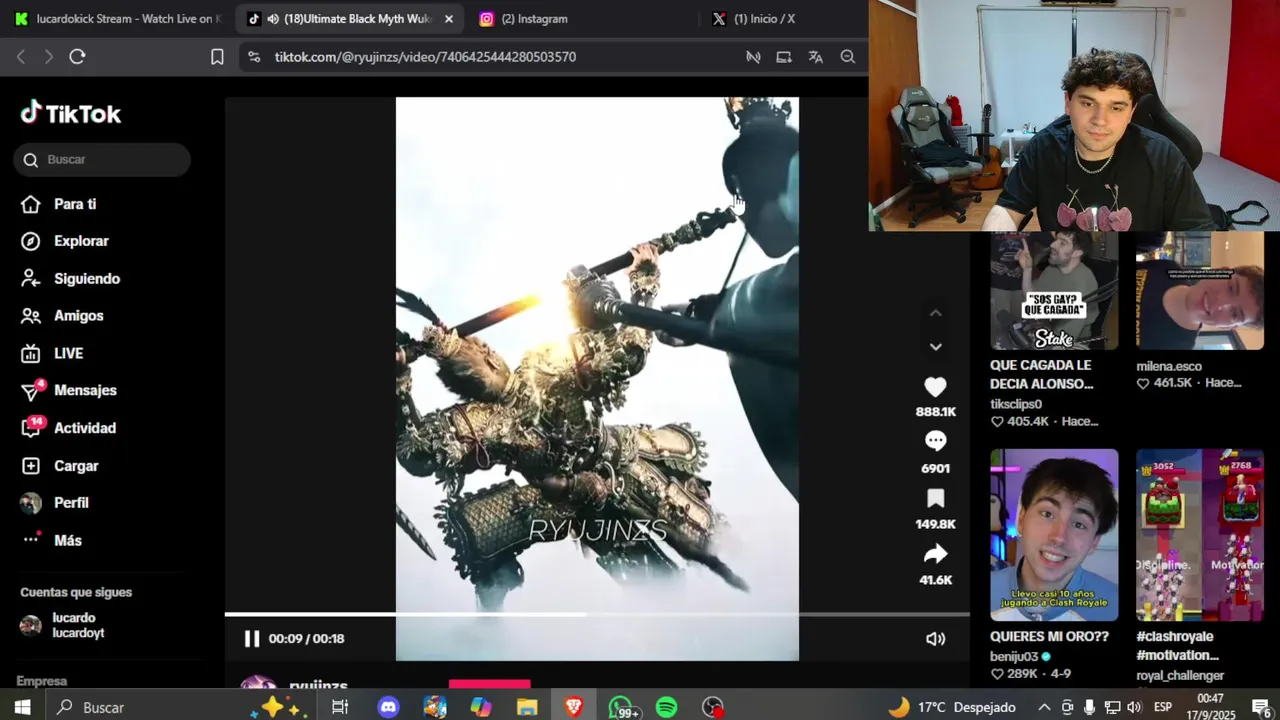Click the TikTok Buscar search field
Image resolution: width=1280 pixels, height=720 pixels.
tap(102, 160)
